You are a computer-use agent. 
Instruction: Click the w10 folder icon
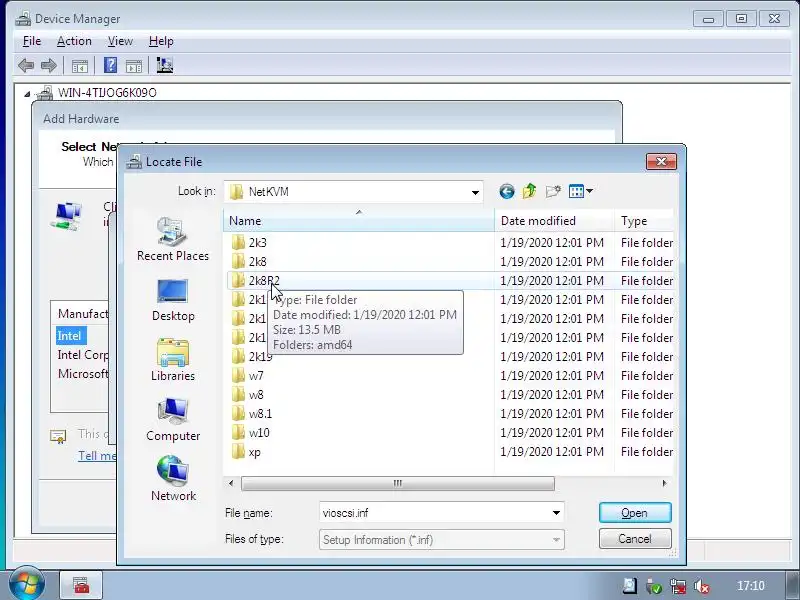click(238, 433)
